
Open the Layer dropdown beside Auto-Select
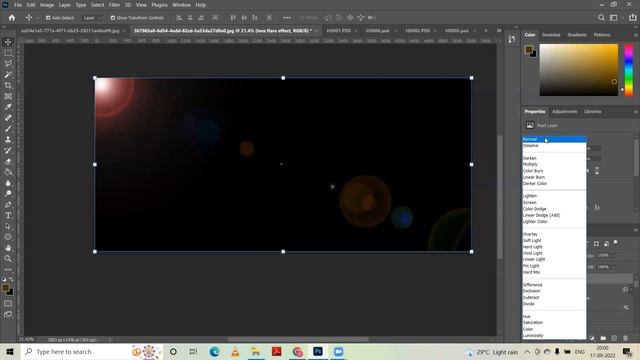92,18
